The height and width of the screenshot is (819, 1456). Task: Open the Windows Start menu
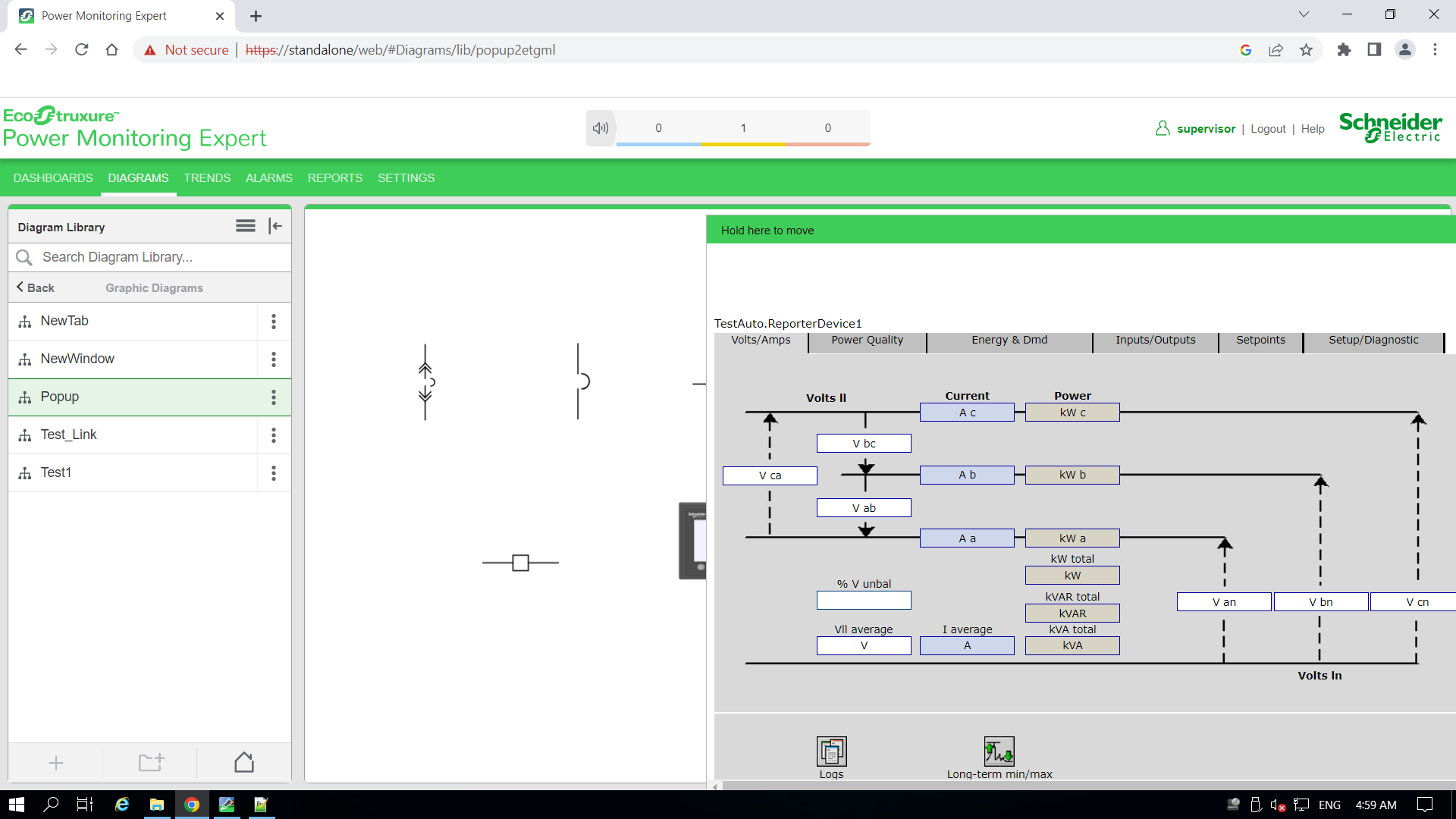17,805
